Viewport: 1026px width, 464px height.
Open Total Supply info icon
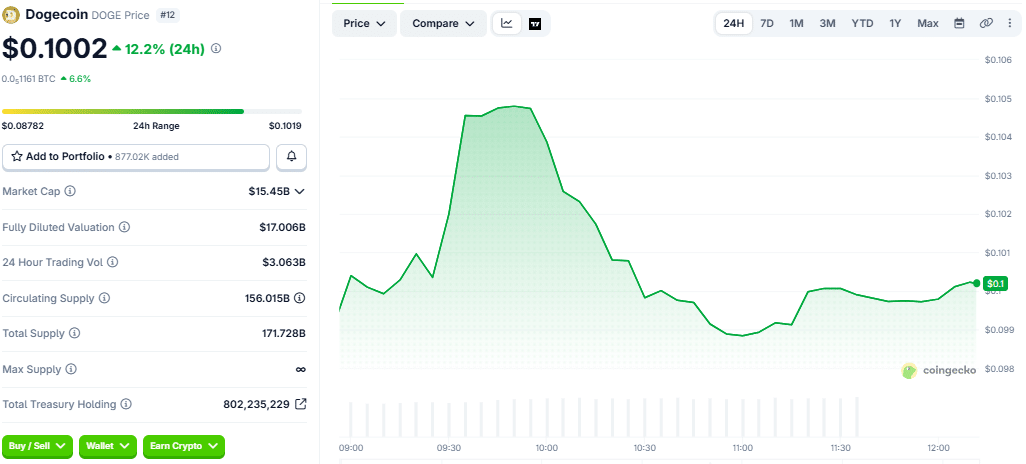[75, 333]
